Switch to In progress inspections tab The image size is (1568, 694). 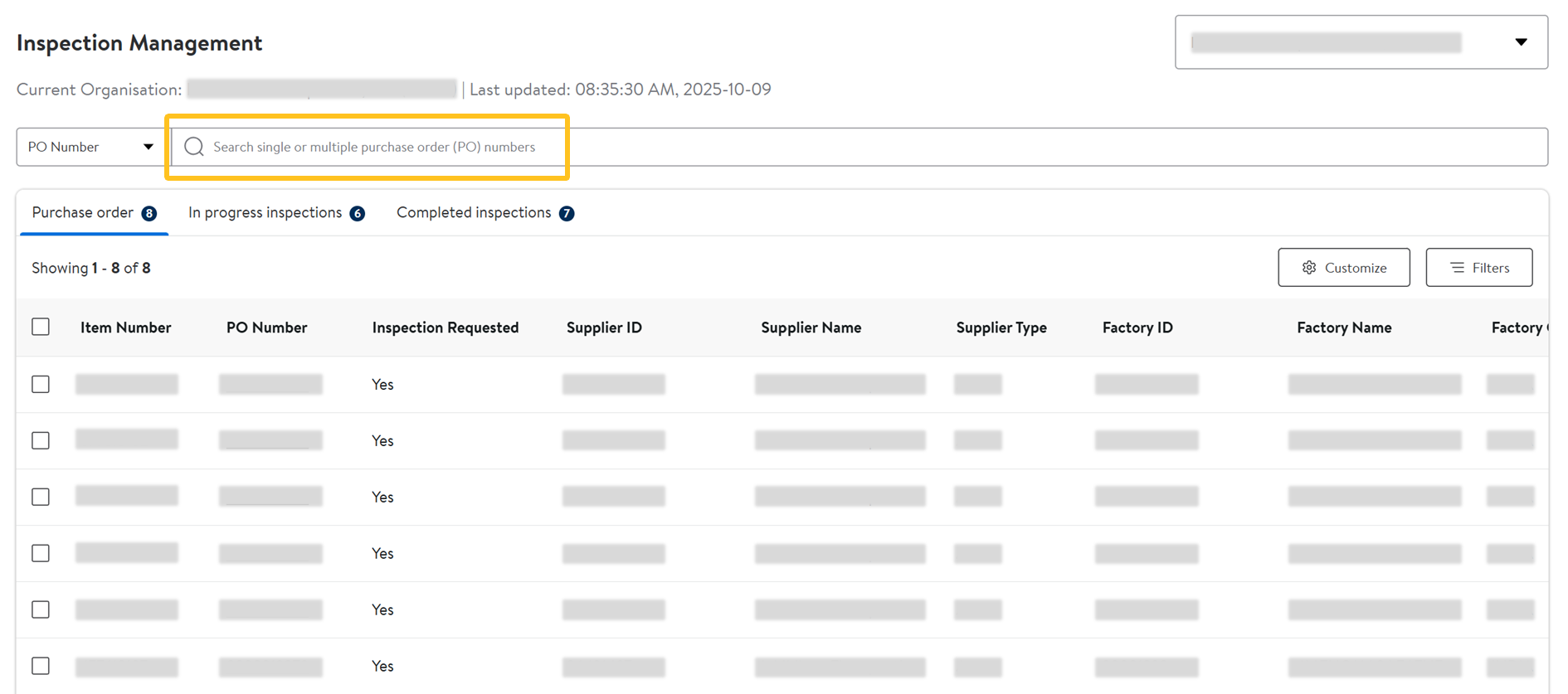click(x=265, y=213)
